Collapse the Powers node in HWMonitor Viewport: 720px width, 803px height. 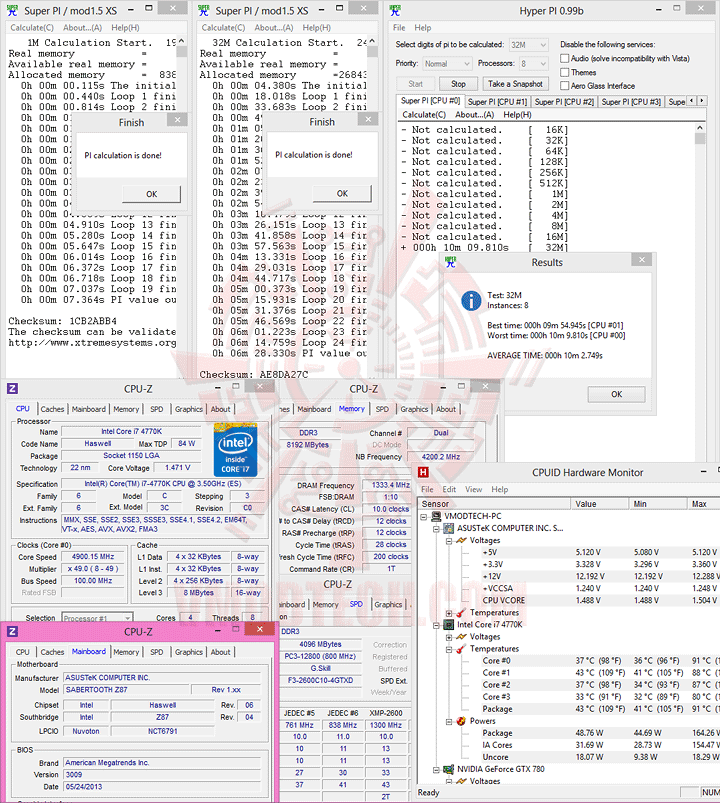tap(449, 722)
